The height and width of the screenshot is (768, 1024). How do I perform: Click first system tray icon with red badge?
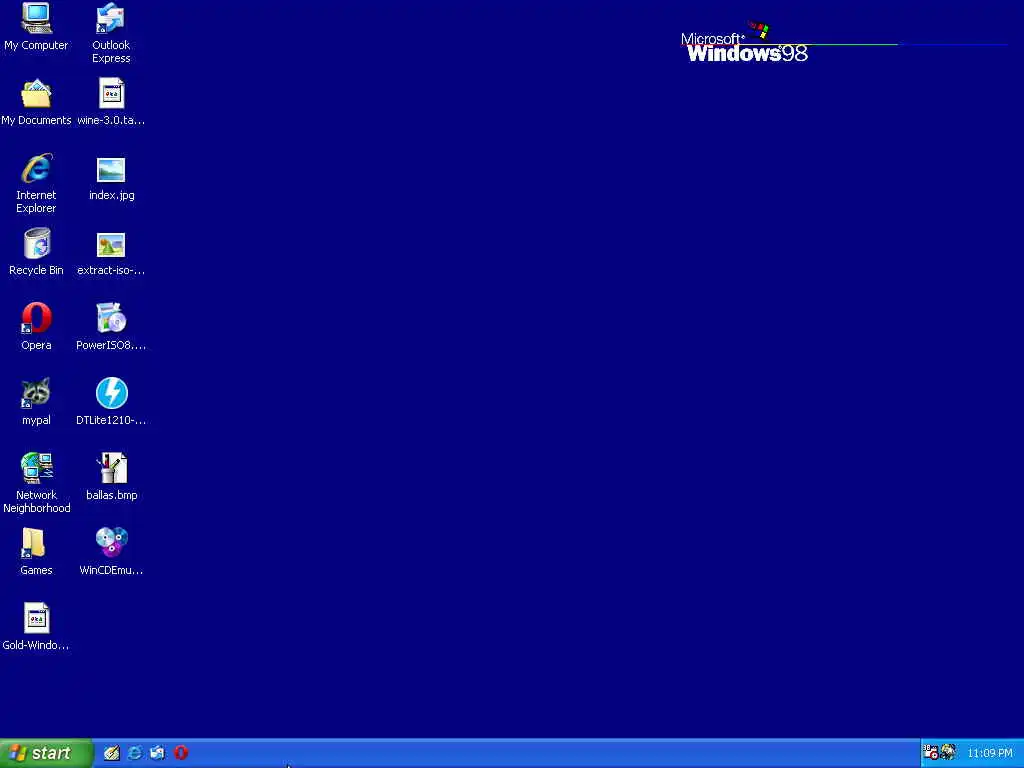click(931, 752)
